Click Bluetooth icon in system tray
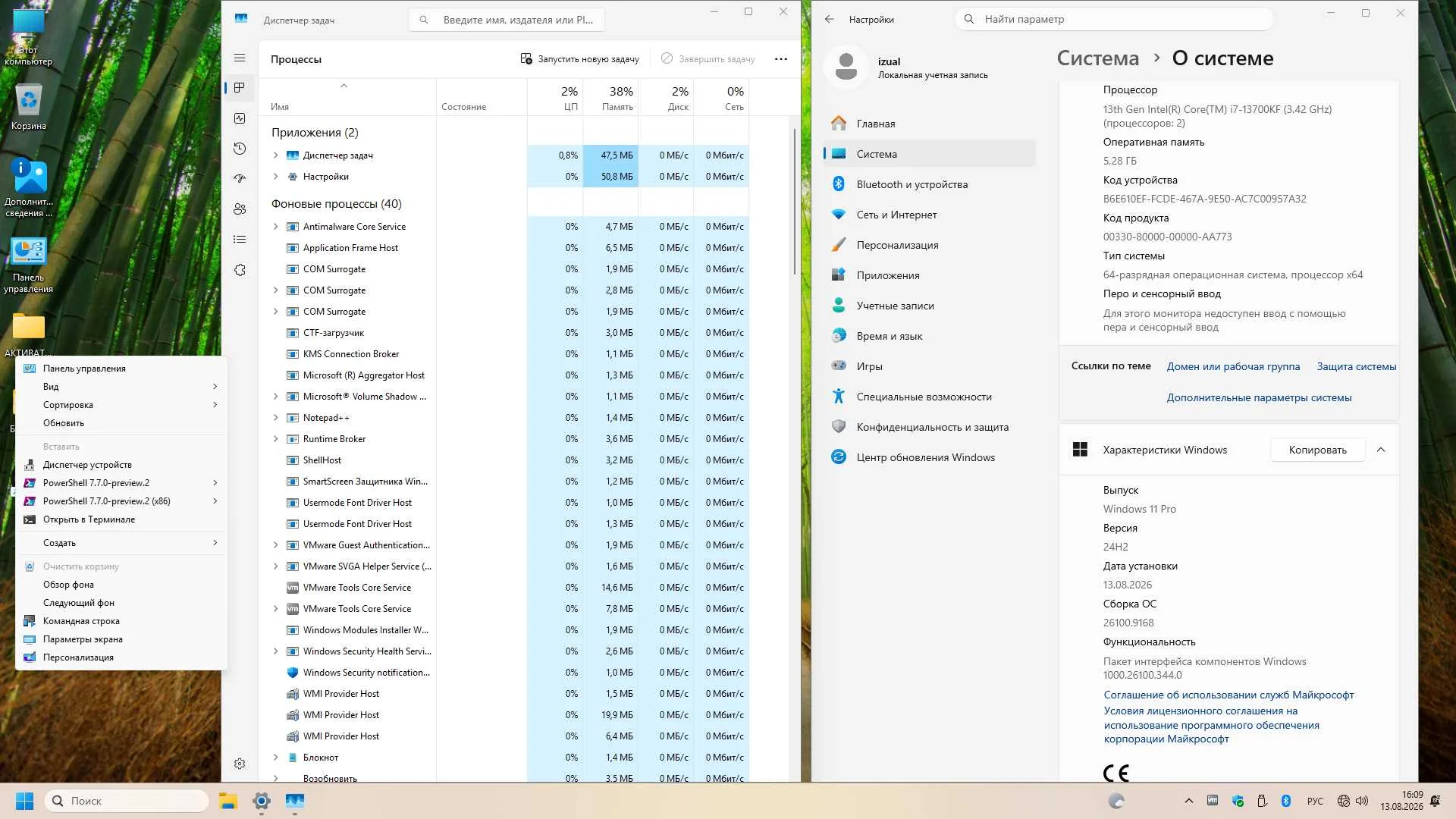The width and height of the screenshot is (1456, 819). click(1286, 801)
